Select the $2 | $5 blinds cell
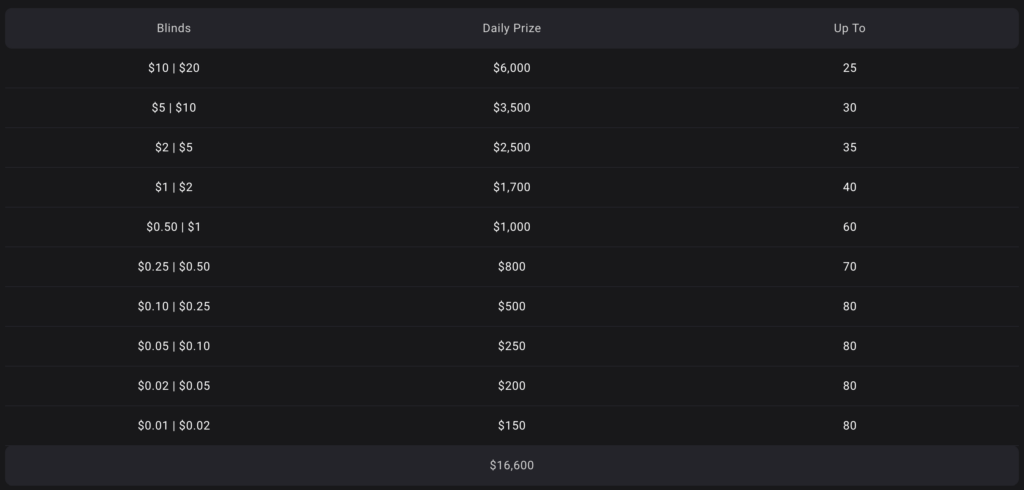This screenshot has height=490, width=1024. tap(174, 148)
